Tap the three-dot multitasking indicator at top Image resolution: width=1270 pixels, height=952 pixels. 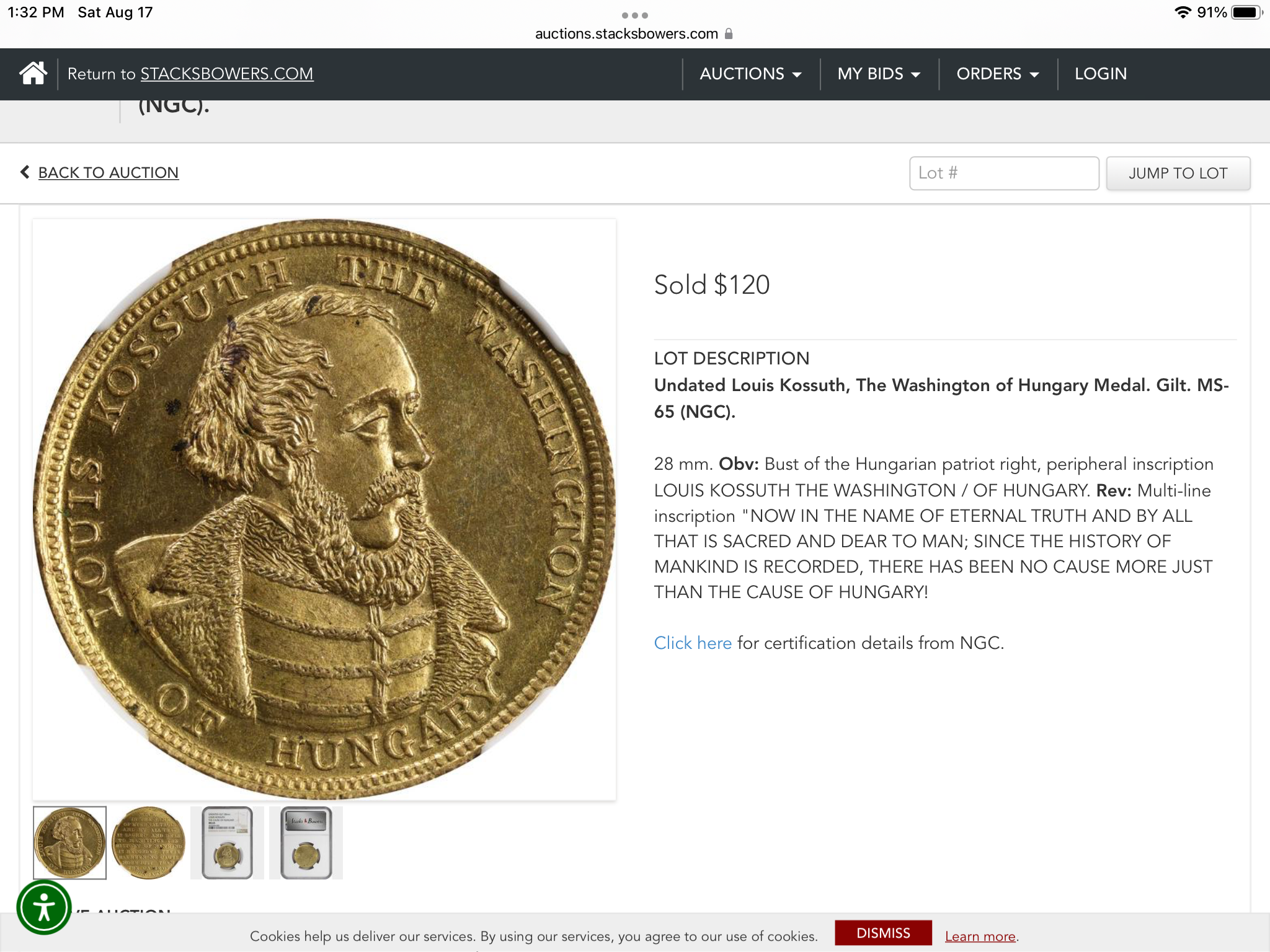[634, 15]
